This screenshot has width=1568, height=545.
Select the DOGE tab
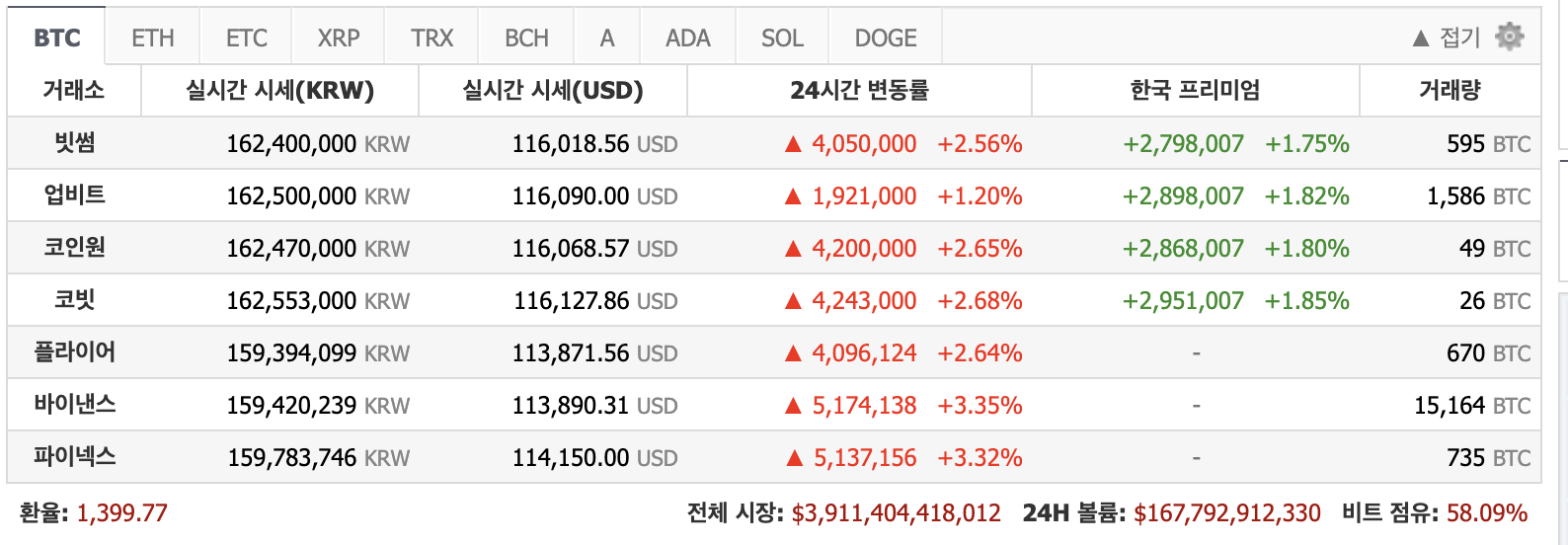[886, 38]
